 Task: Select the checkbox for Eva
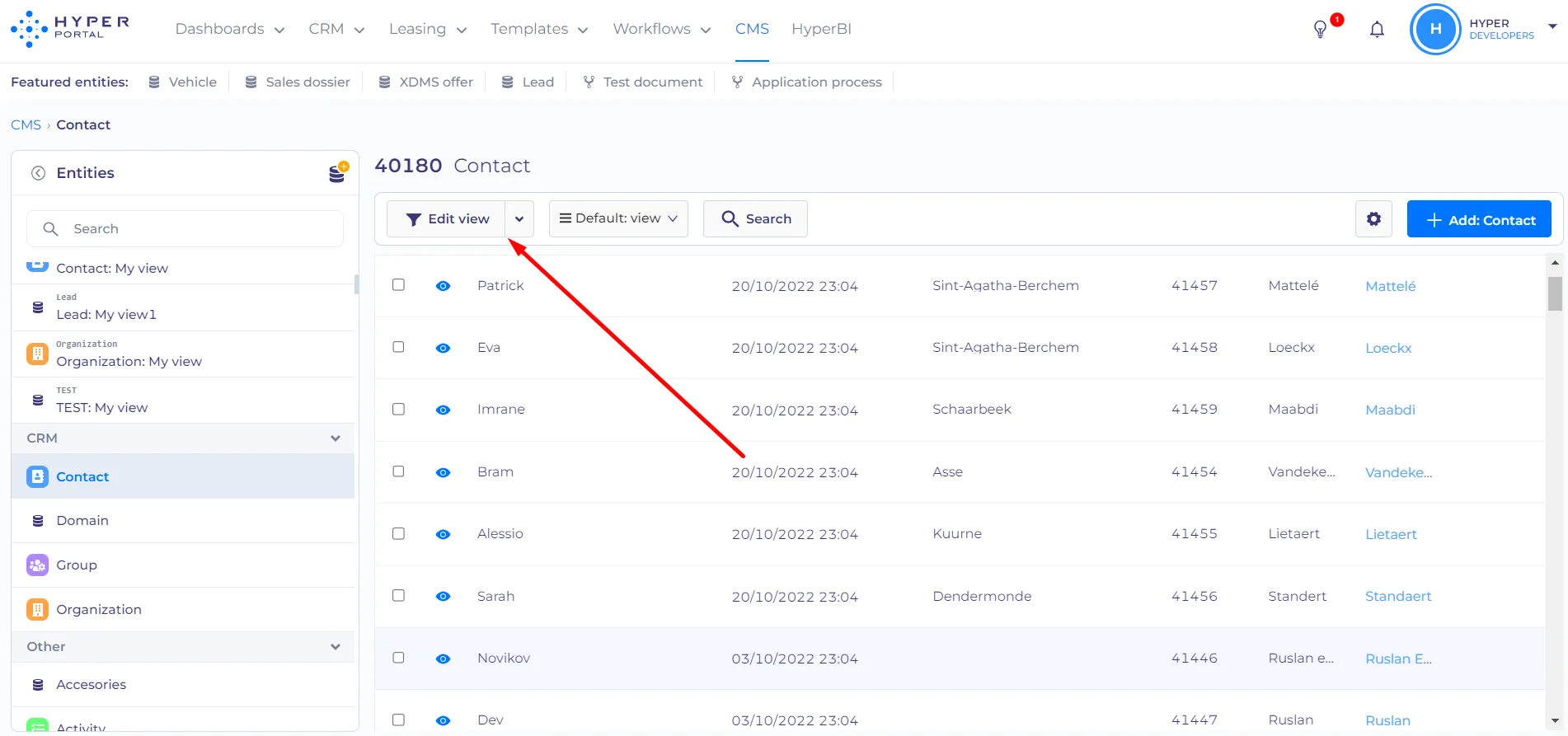point(398,347)
